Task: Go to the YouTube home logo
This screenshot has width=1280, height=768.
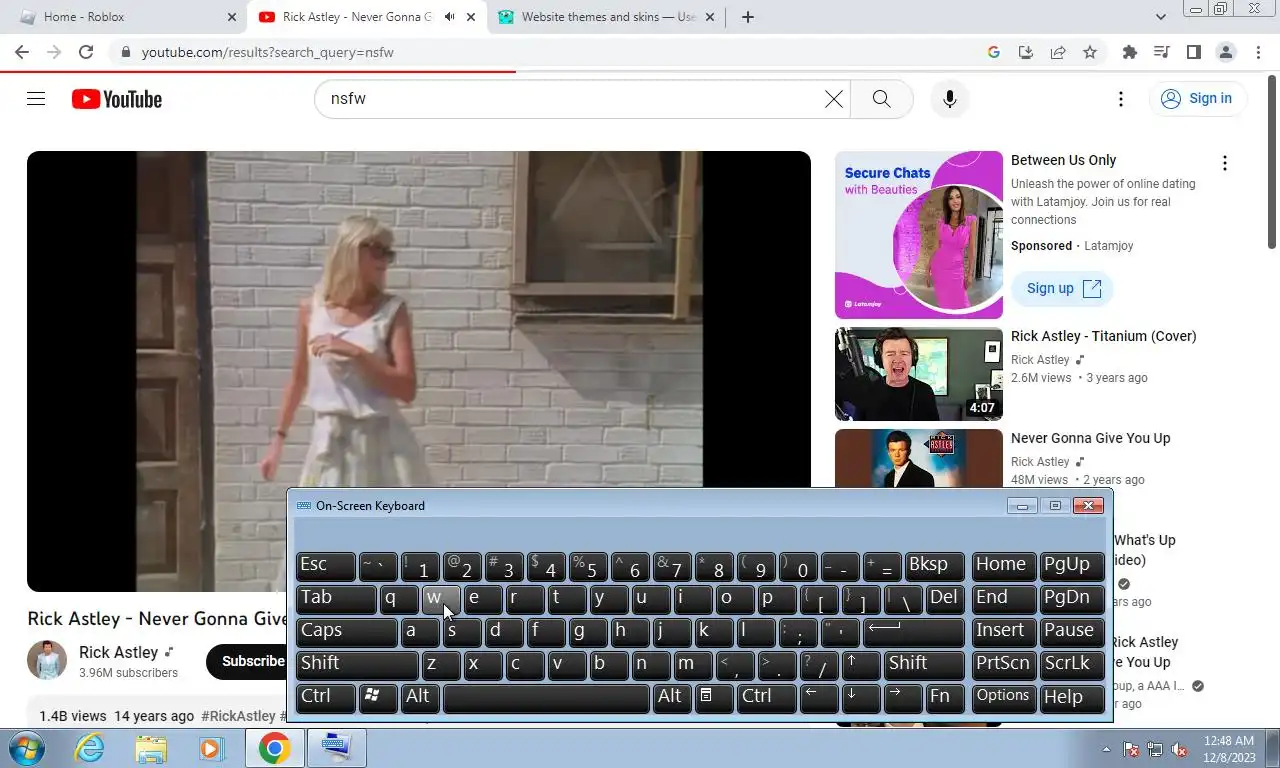Action: (117, 99)
